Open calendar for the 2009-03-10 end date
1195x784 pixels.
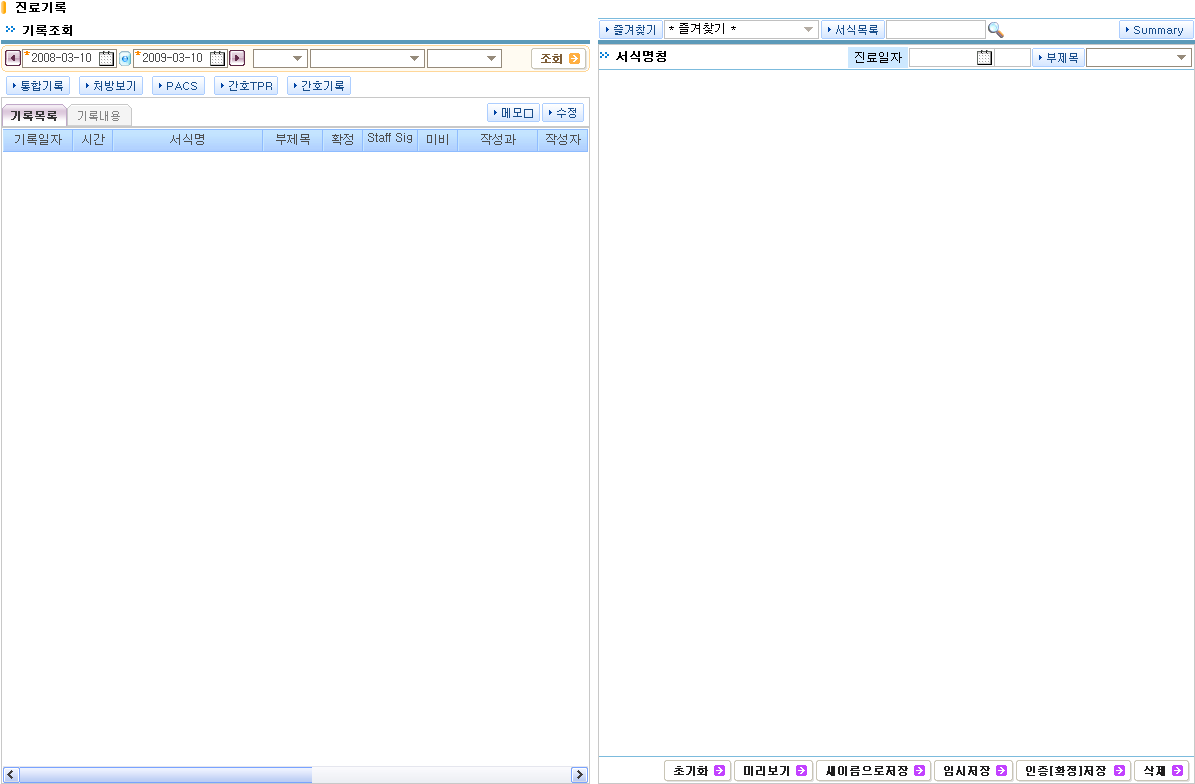tap(218, 58)
